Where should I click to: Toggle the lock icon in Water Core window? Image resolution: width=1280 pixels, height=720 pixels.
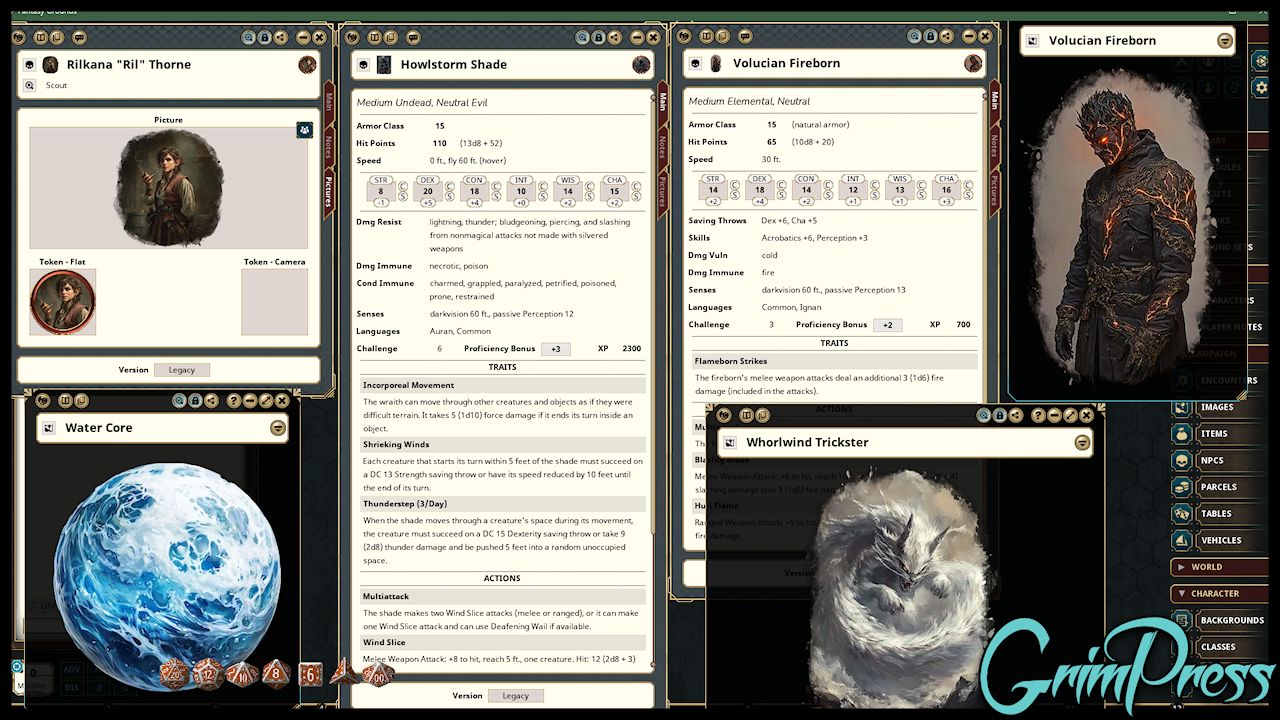tap(195, 401)
